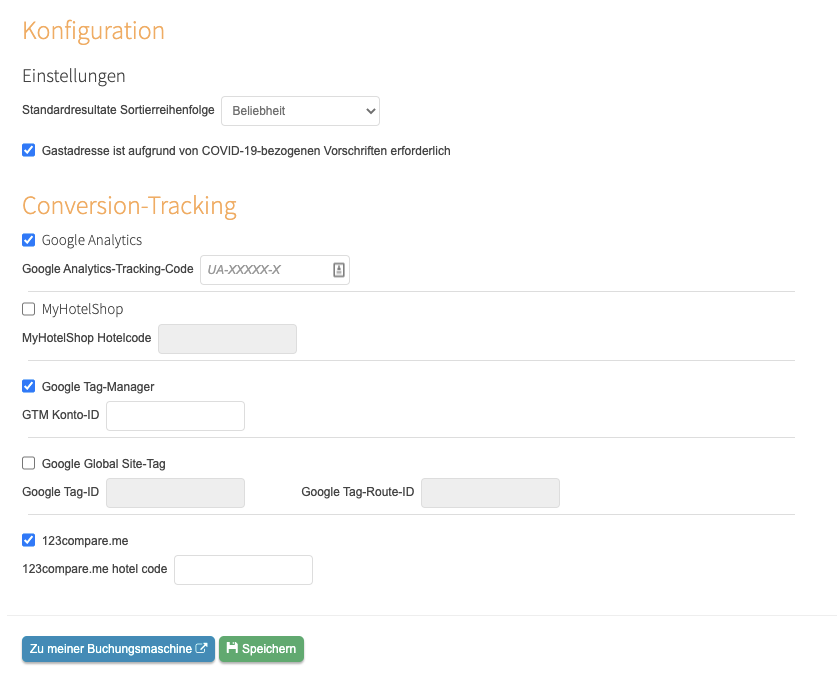The width and height of the screenshot is (837, 694).
Task: Click the Google Tag-ID field
Action: (176, 493)
